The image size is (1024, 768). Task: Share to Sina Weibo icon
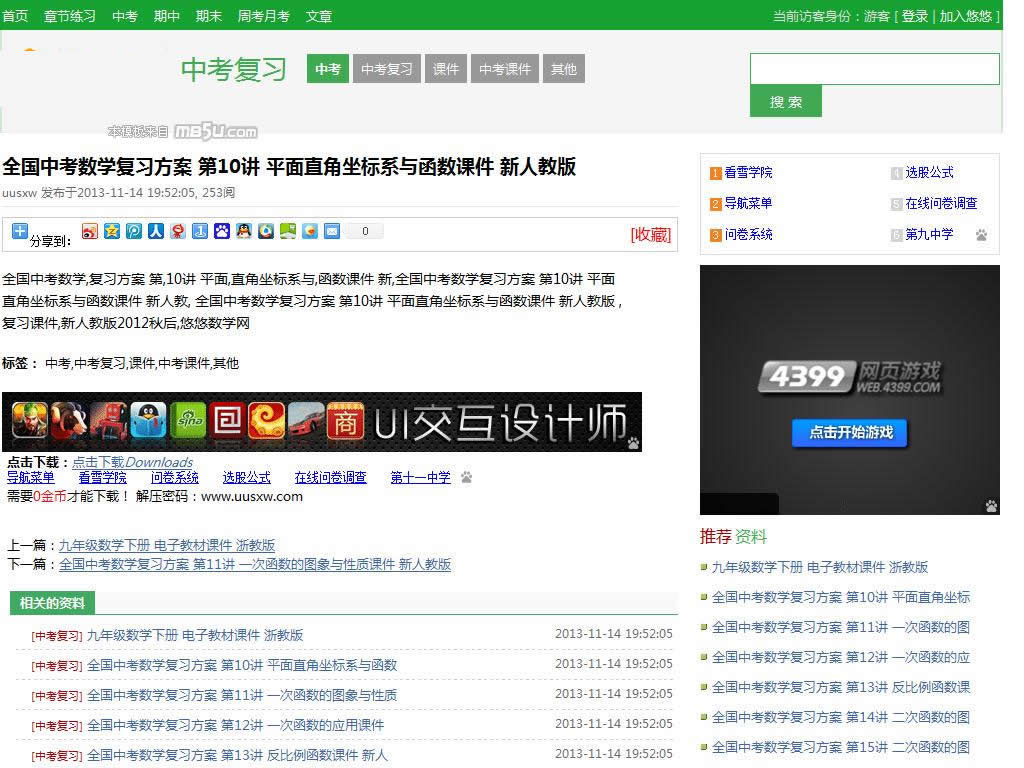click(x=90, y=231)
